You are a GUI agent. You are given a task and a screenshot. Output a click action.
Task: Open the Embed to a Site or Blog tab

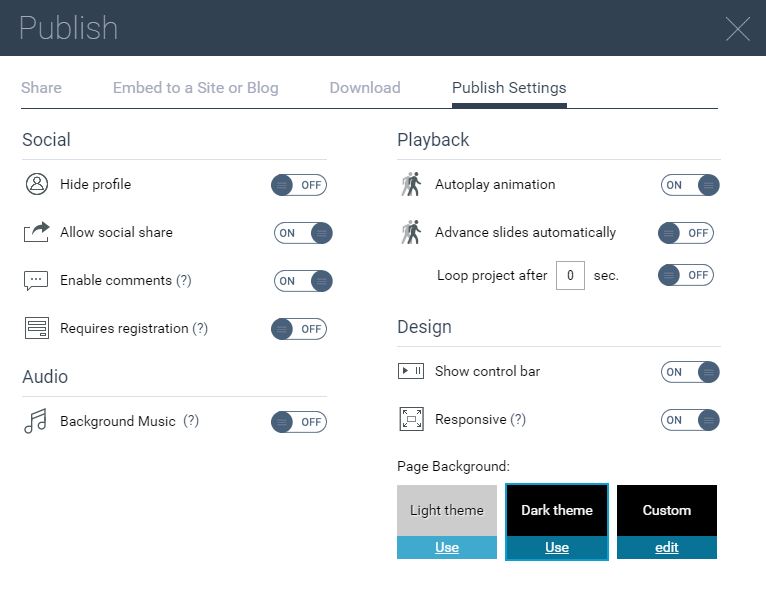[x=196, y=88]
